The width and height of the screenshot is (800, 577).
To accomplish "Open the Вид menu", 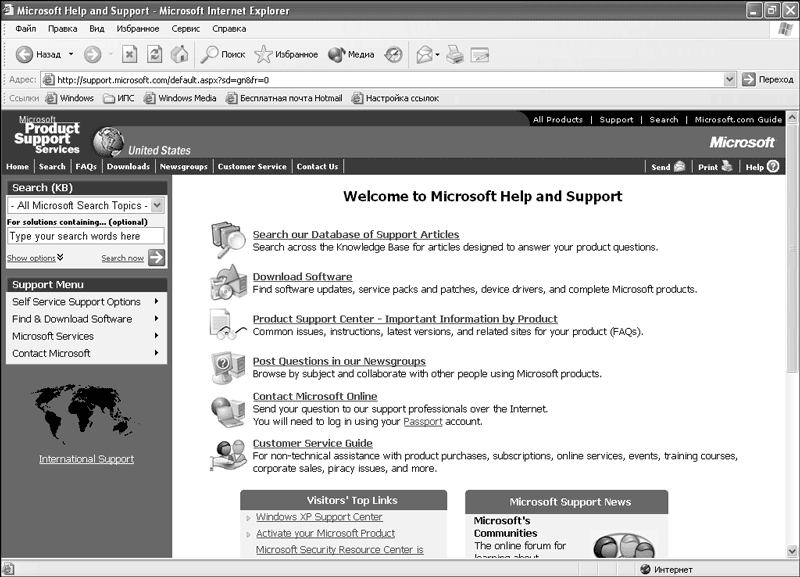I will point(96,29).
